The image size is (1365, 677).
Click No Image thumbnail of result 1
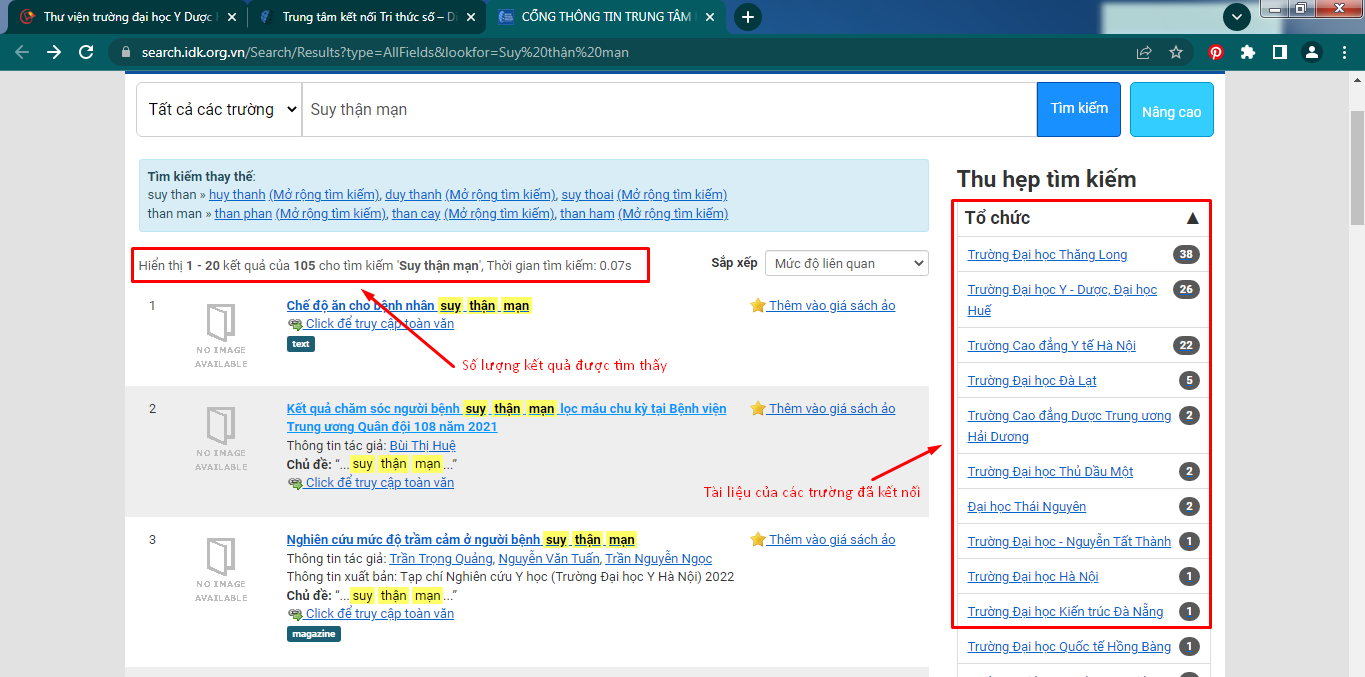pyautogui.click(x=221, y=334)
